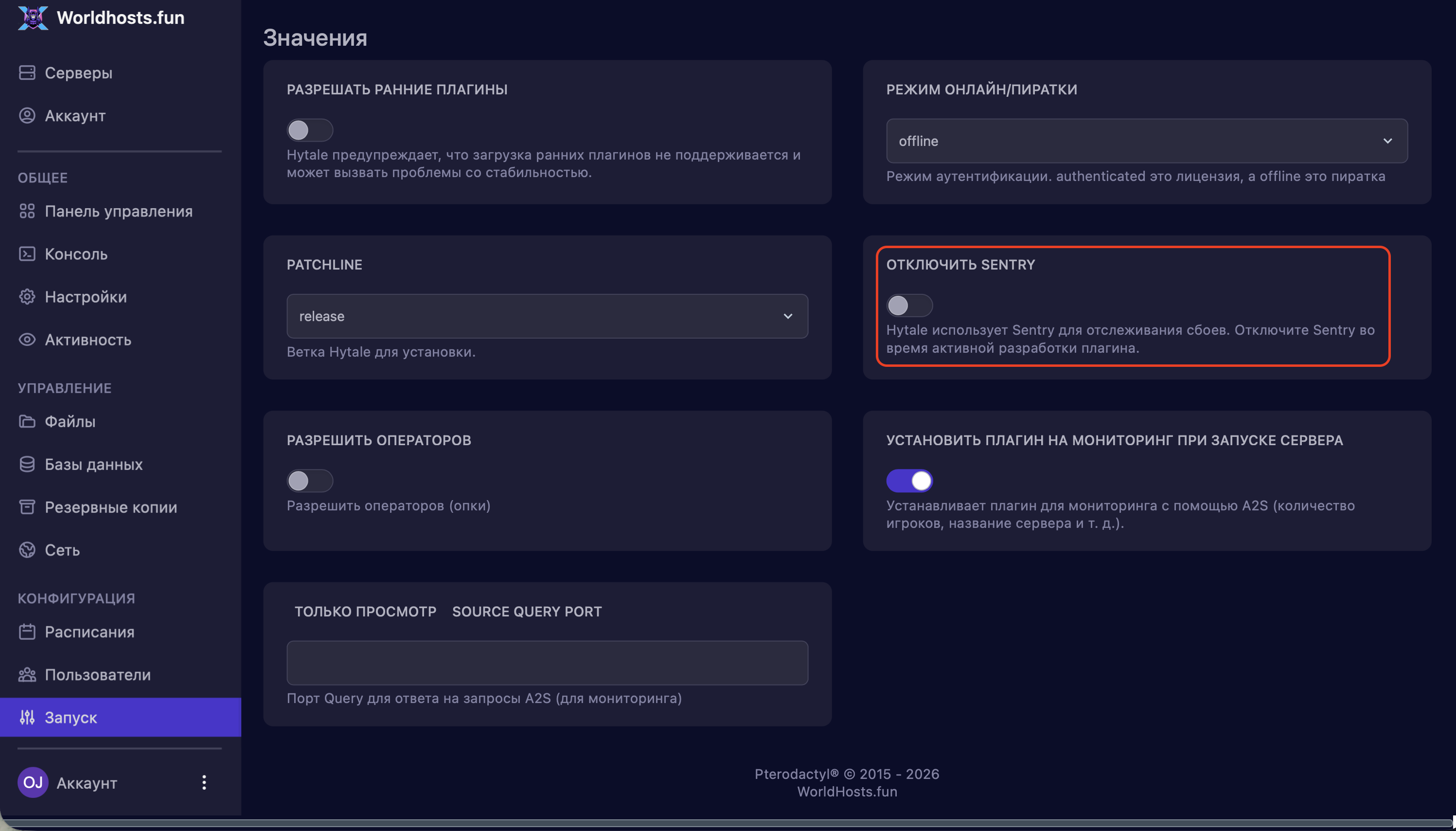Click the Настройки gear icon
This screenshot has width=1456, height=831.
27,297
